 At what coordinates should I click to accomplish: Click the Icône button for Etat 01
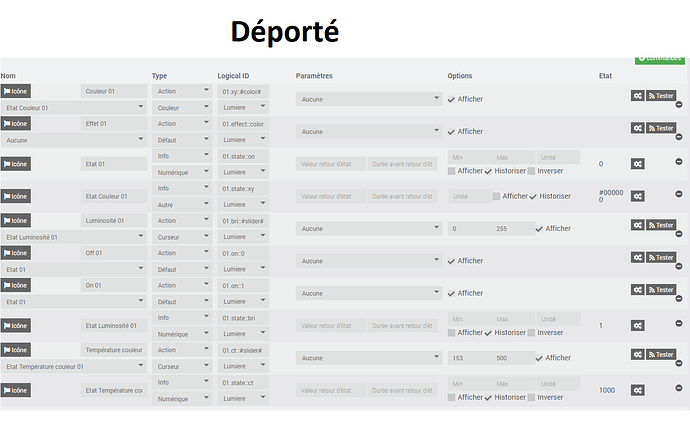(16, 164)
